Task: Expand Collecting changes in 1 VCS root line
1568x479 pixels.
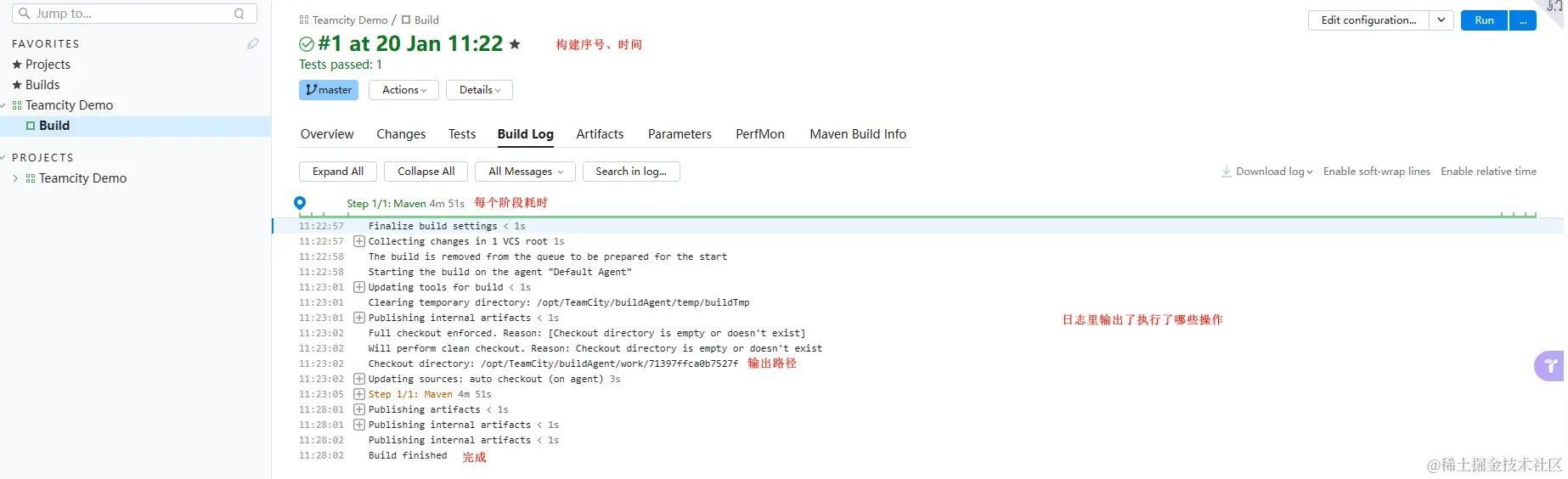Action: coord(359,241)
